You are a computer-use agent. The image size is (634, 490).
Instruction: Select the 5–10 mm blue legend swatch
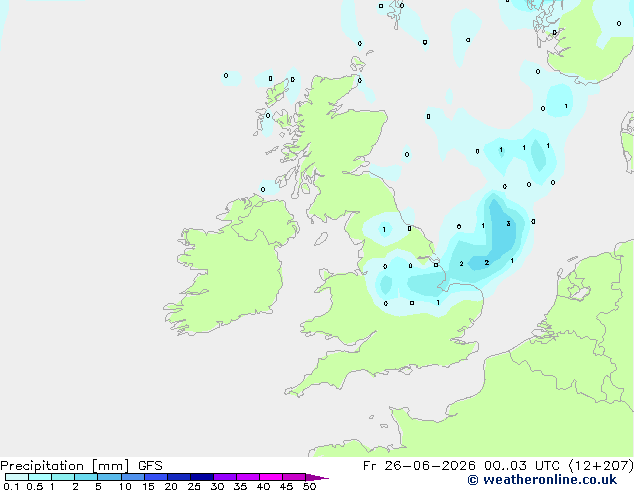[110, 477]
